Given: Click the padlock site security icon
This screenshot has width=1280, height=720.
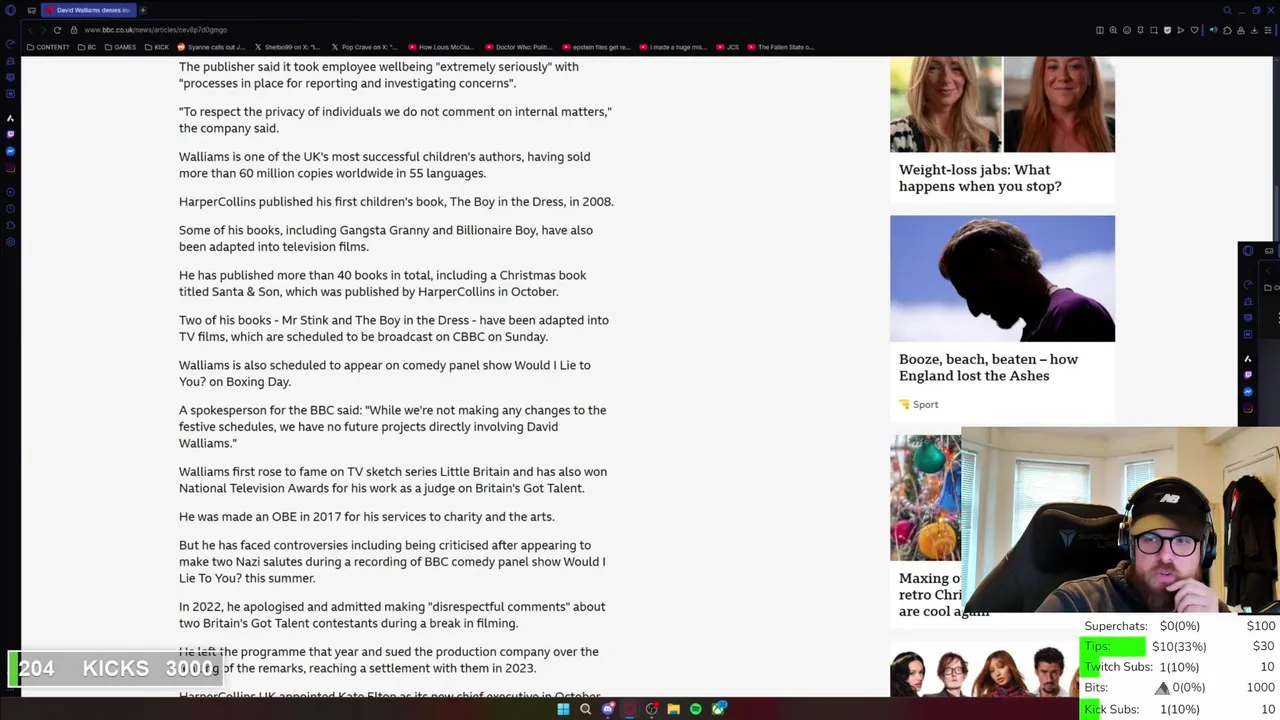Looking at the screenshot, I should [74, 30].
